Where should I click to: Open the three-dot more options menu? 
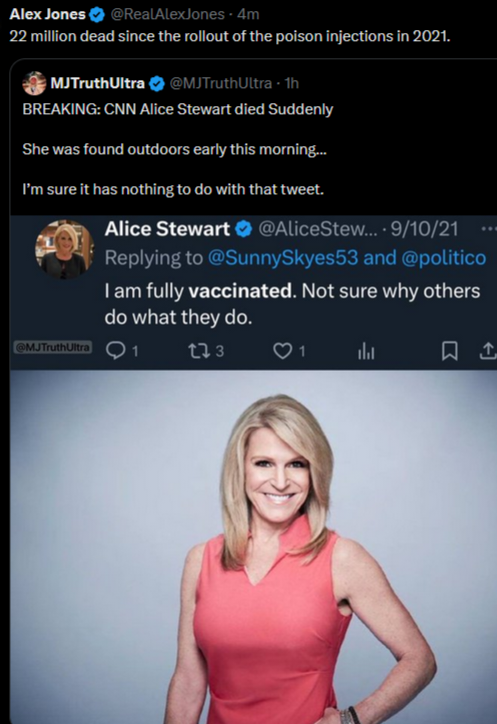tap(488, 229)
